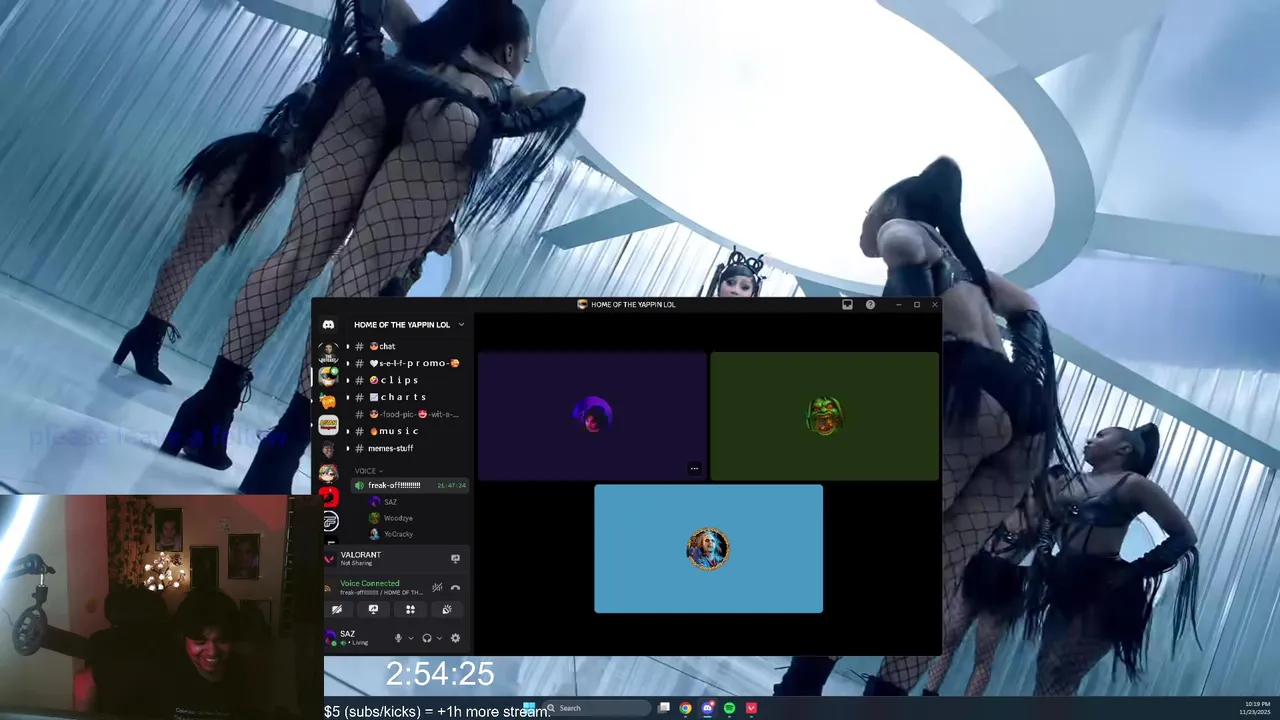Open the Windows Start menu
The width and height of the screenshot is (1280, 720).
(529, 708)
